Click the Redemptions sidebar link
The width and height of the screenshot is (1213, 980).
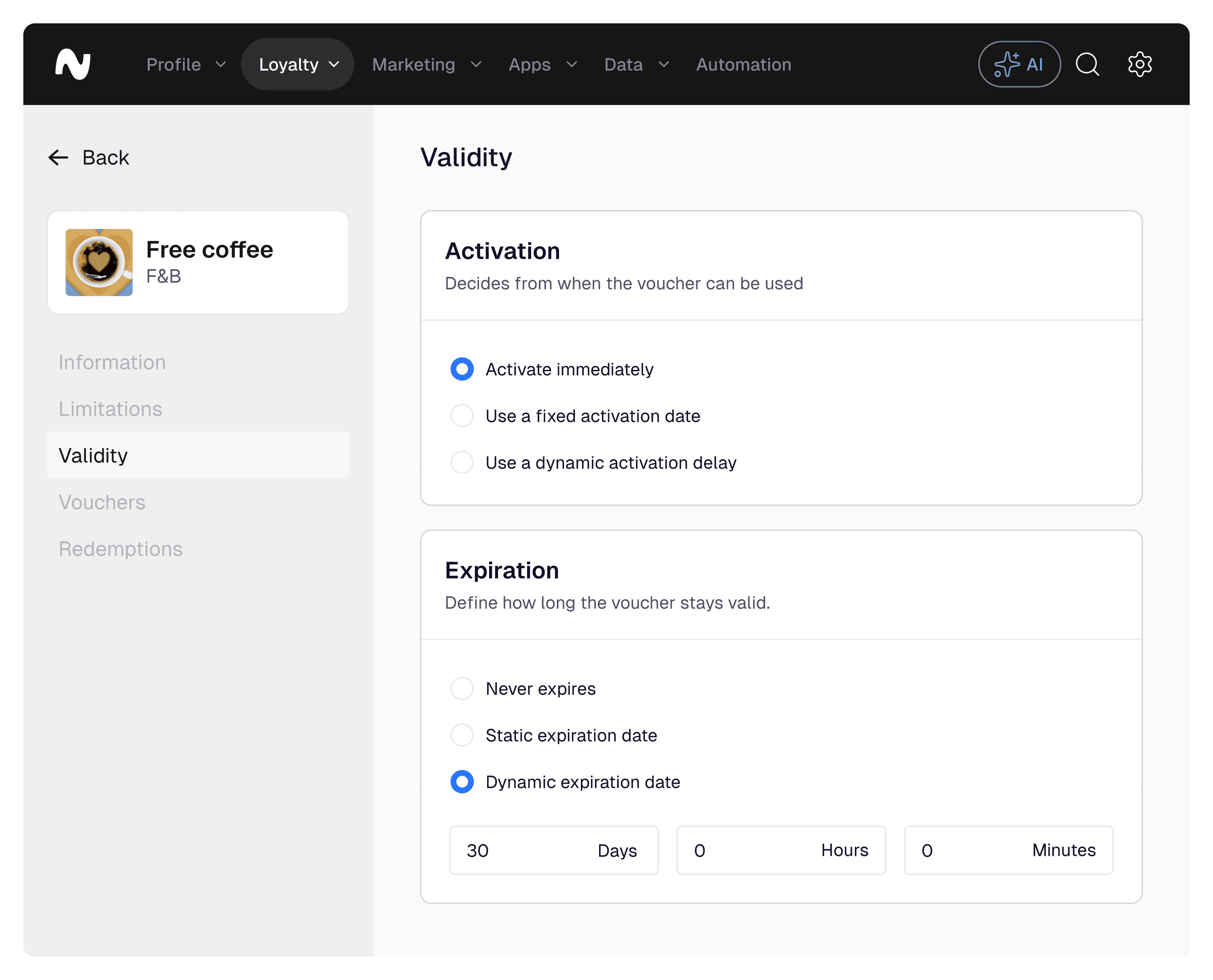tap(121, 549)
